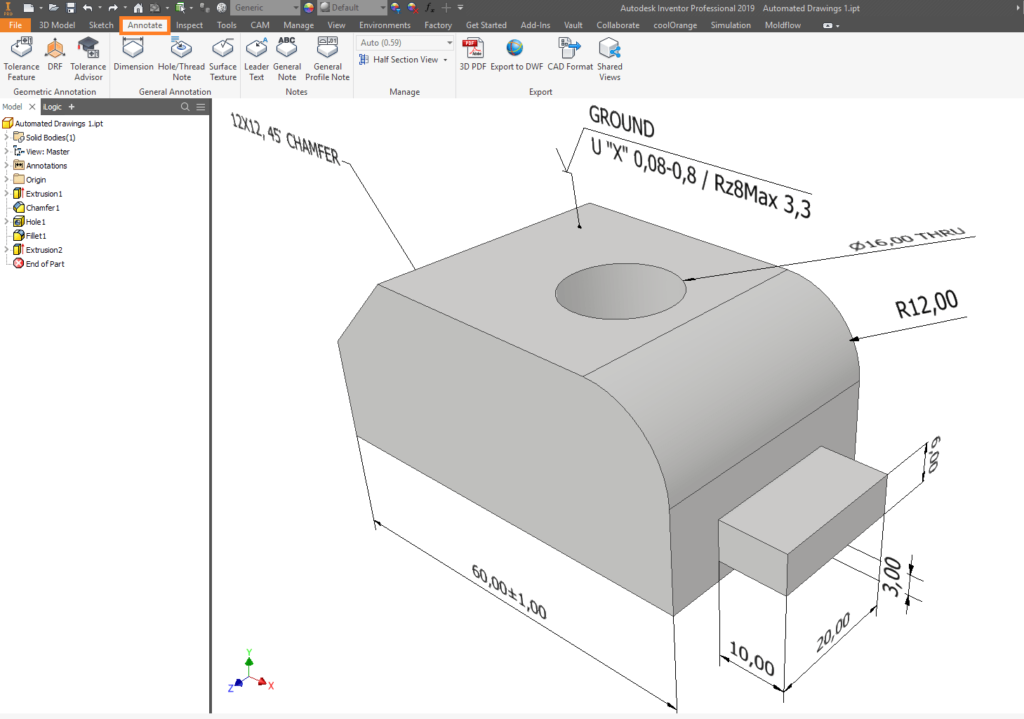Image resolution: width=1024 pixels, height=719 pixels.
Task: Add a Leader Text note
Action: point(256,59)
